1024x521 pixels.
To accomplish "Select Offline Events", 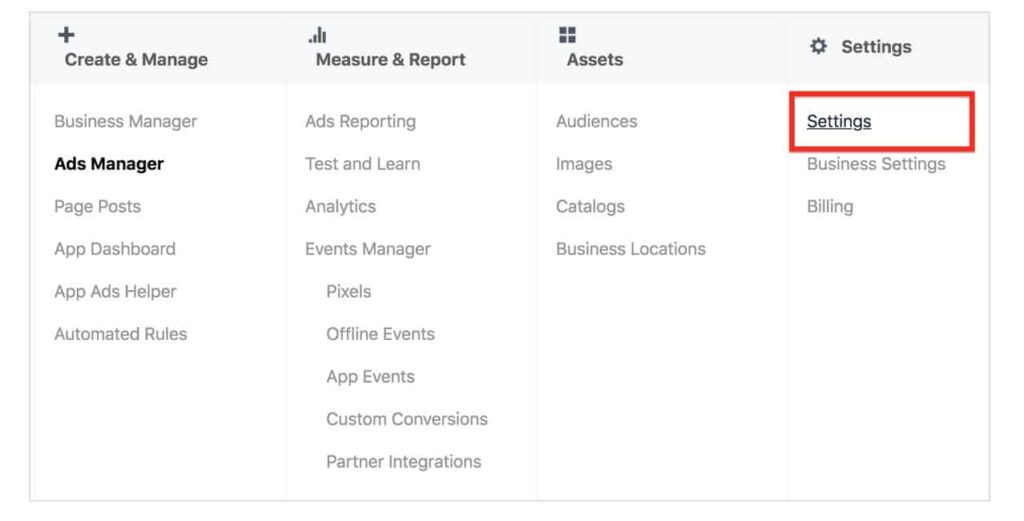I will (x=381, y=334).
